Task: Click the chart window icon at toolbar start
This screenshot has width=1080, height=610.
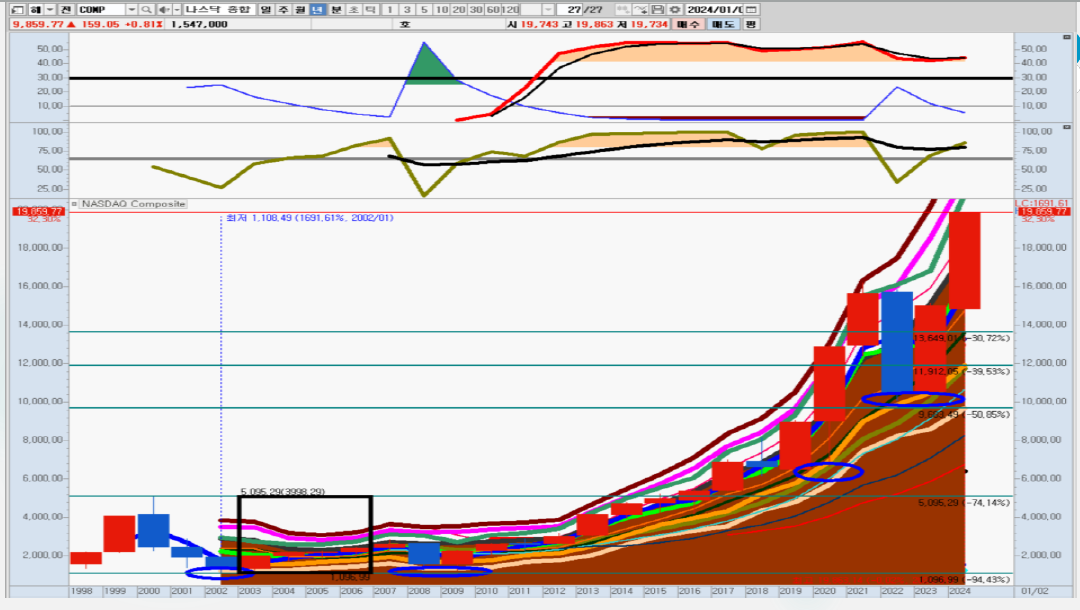Action: click(x=18, y=10)
